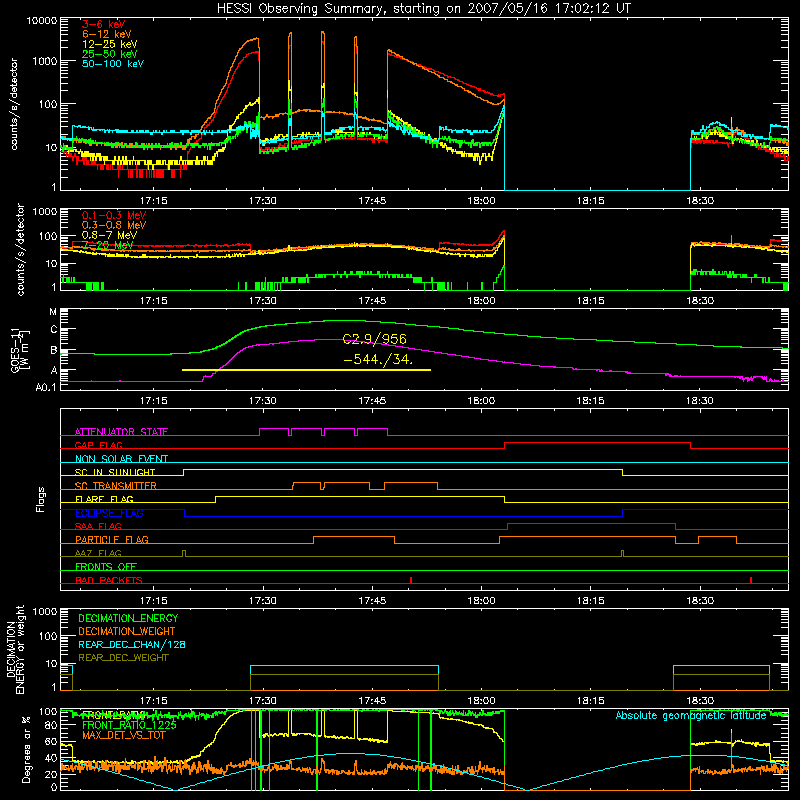Click the DECIMATION_ENERGY legend label
The image size is (800, 800).
click(128, 618)
